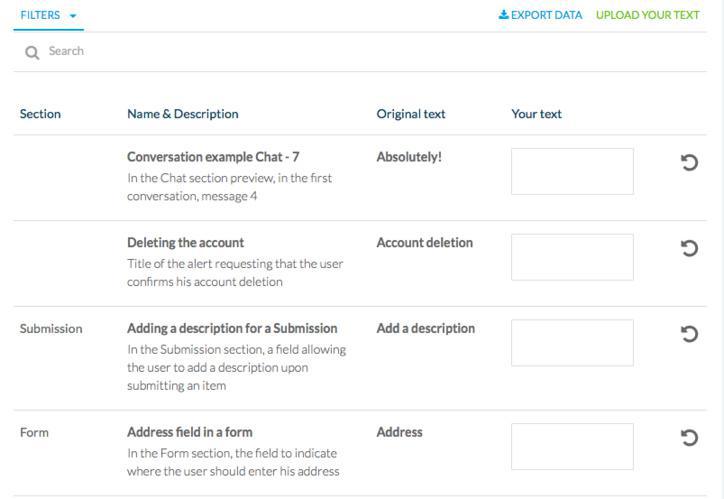Click the text box for Absolutely!
Viewport: 724px width, 499px height.
point(572,171)
